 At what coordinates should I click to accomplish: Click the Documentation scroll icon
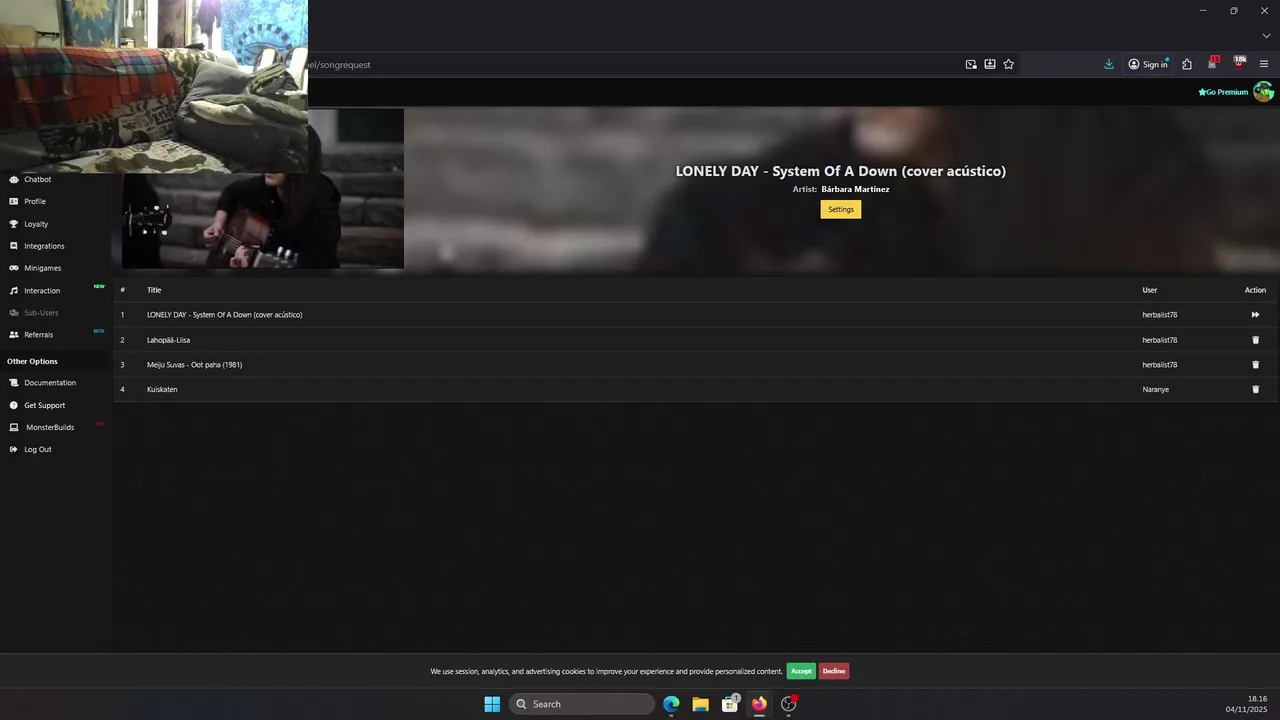click(14, 383)
